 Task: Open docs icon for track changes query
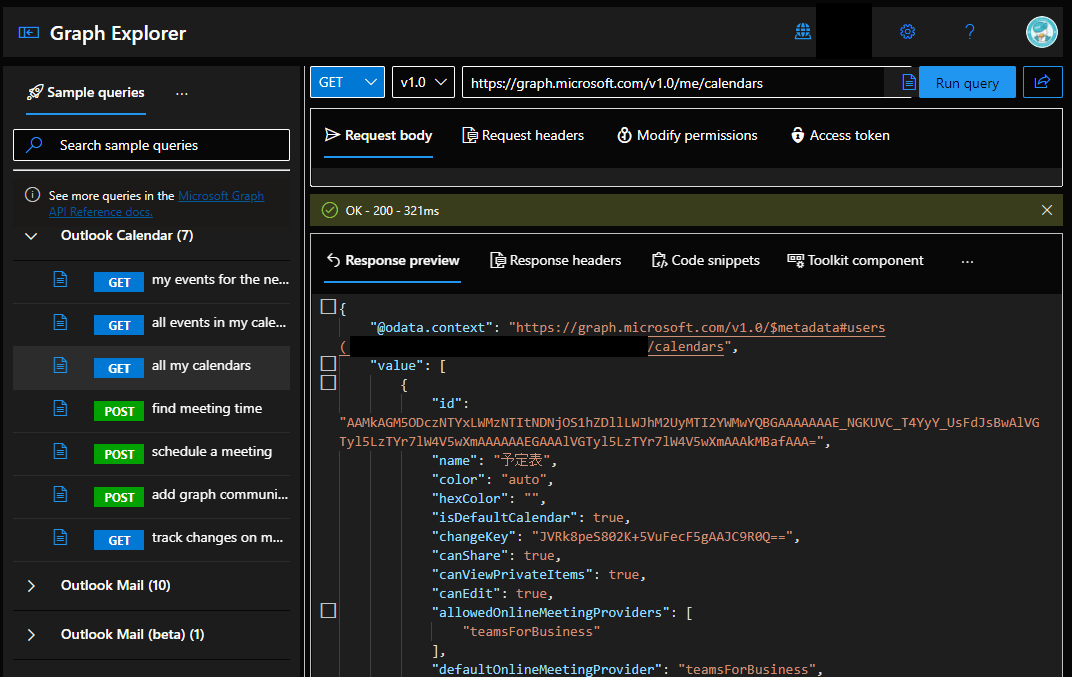coord(60,537)
